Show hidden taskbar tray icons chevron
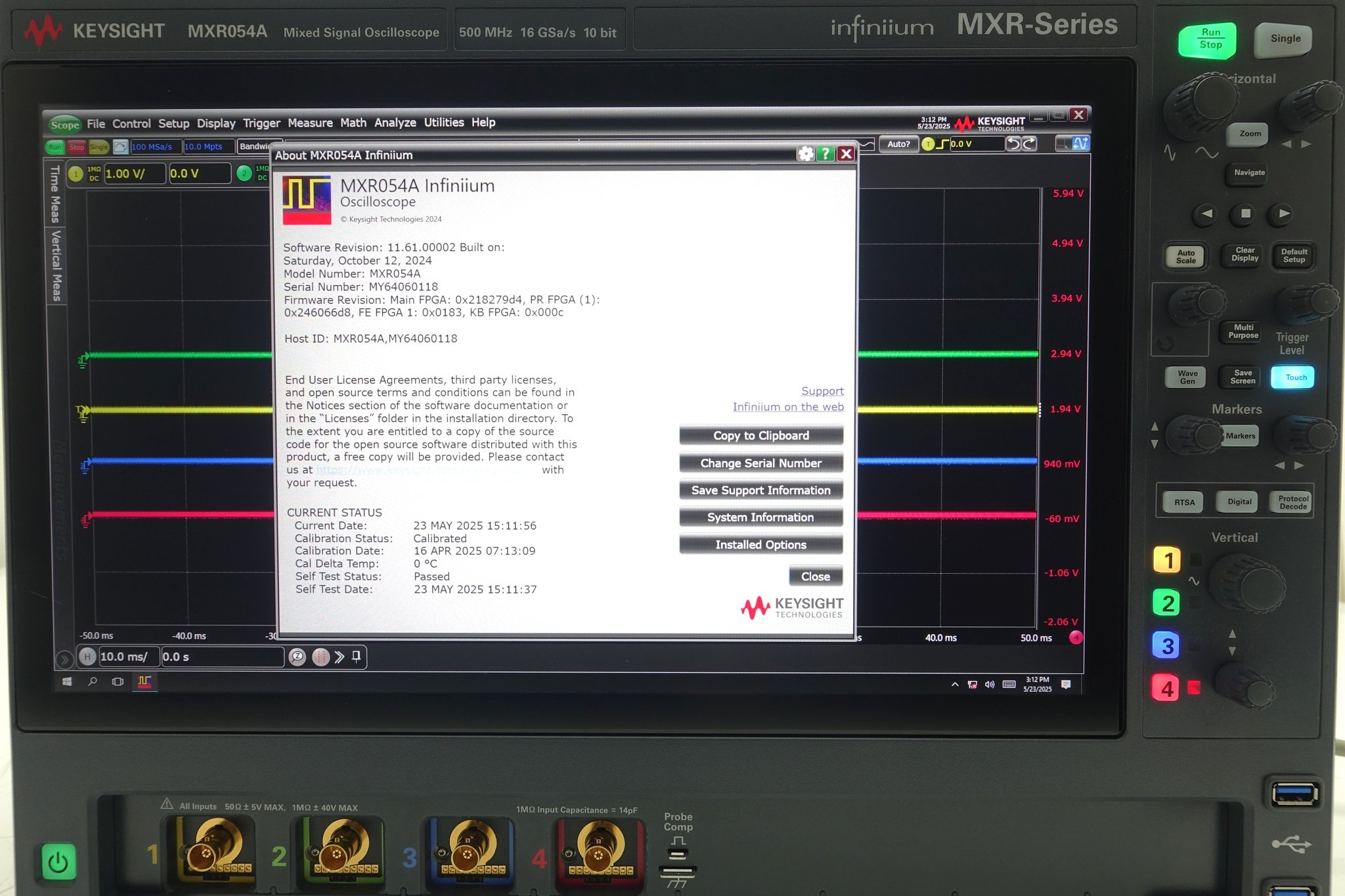 click(x=955, y=685)
